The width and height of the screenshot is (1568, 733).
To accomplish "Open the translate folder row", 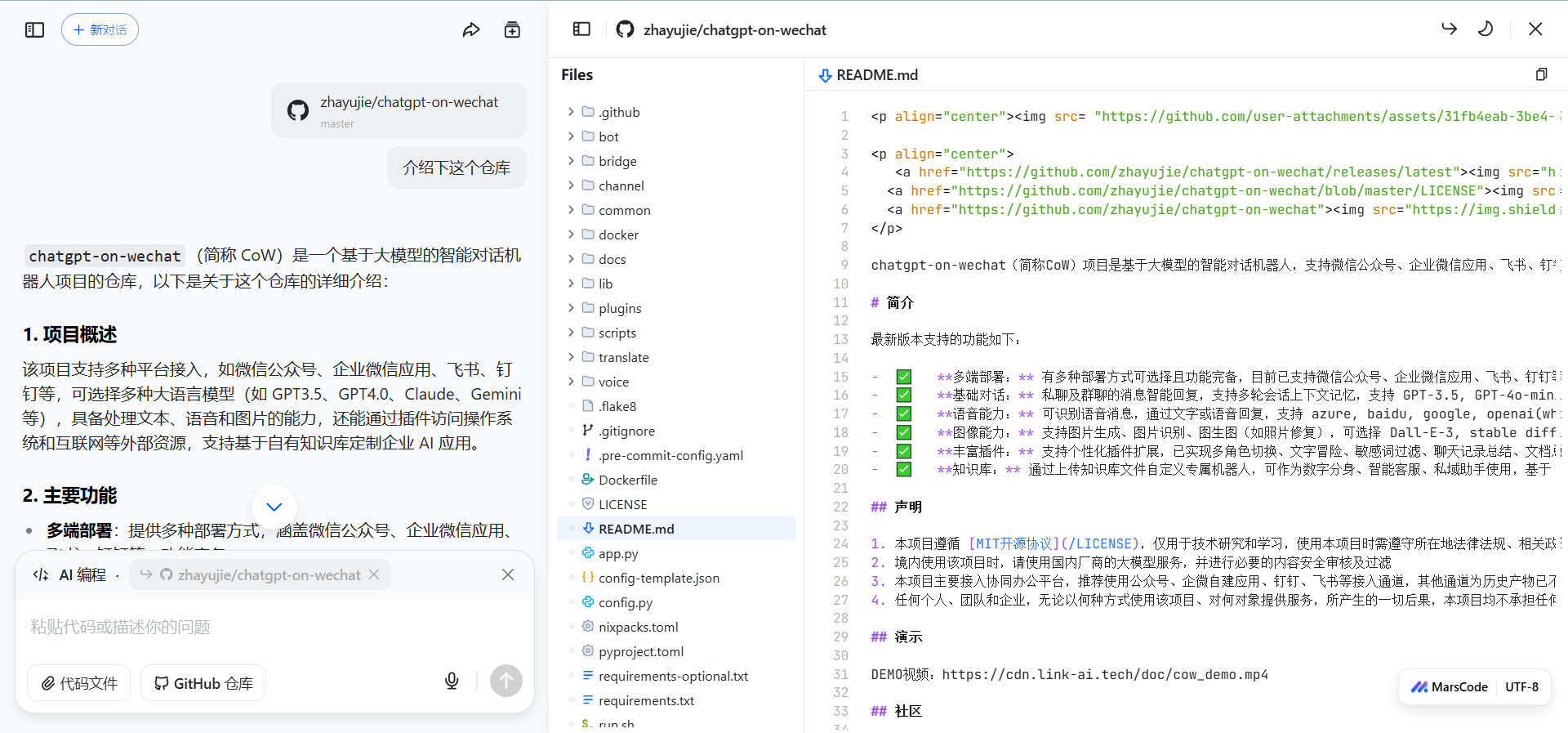I will (x=676, y=357).
